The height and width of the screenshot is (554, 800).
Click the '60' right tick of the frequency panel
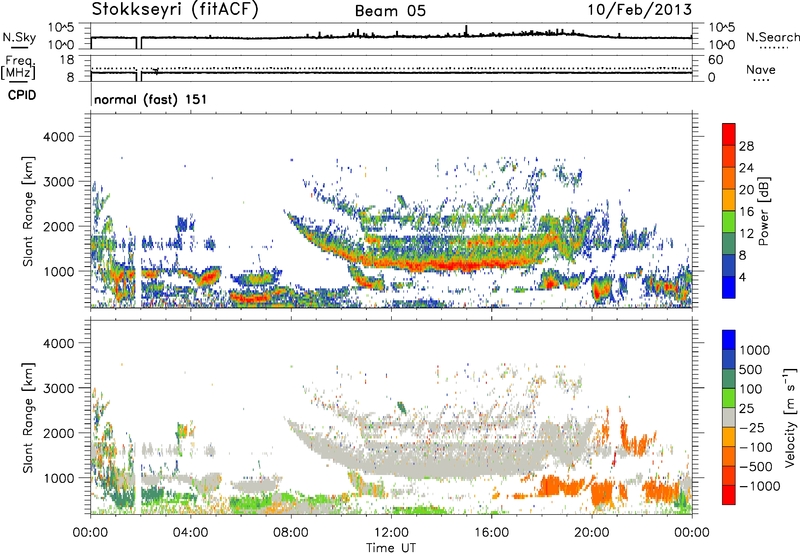click(x=715, y=60)
